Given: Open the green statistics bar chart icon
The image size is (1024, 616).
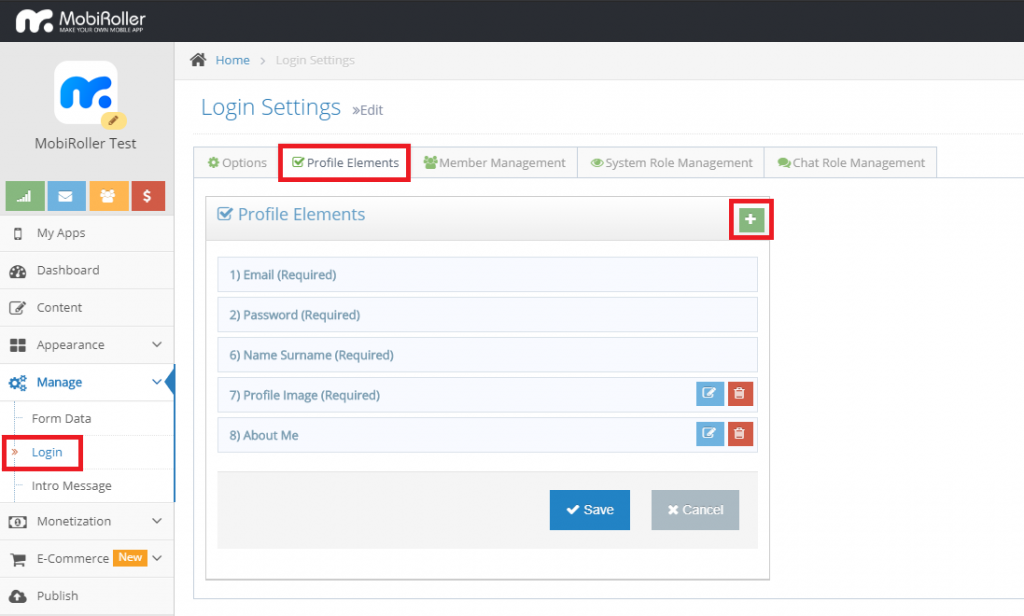Looking at the screenshot, I should (24, 196).
